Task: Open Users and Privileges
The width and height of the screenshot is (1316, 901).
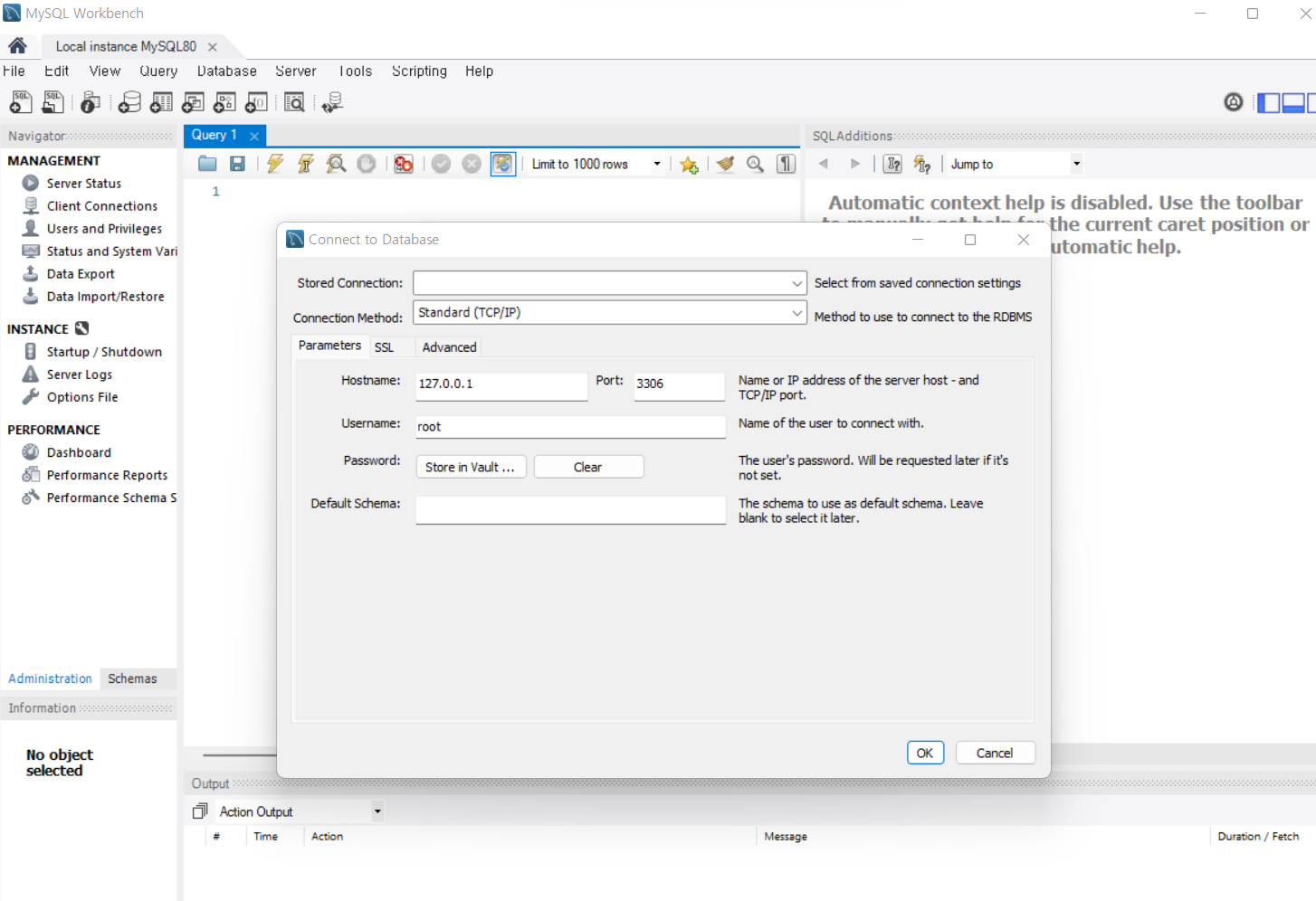Action: click(104, 229)
